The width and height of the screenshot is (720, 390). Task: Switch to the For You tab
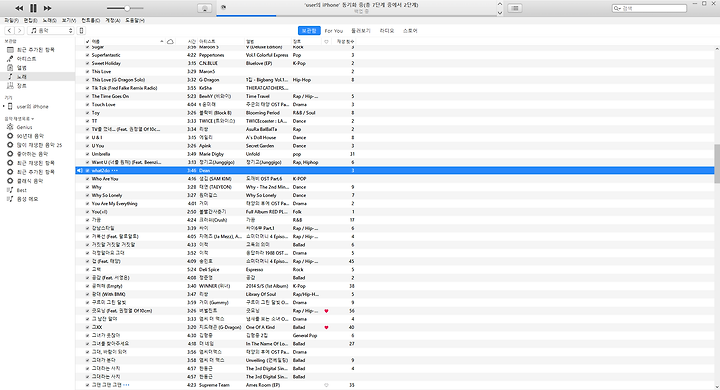click(334, 31)
